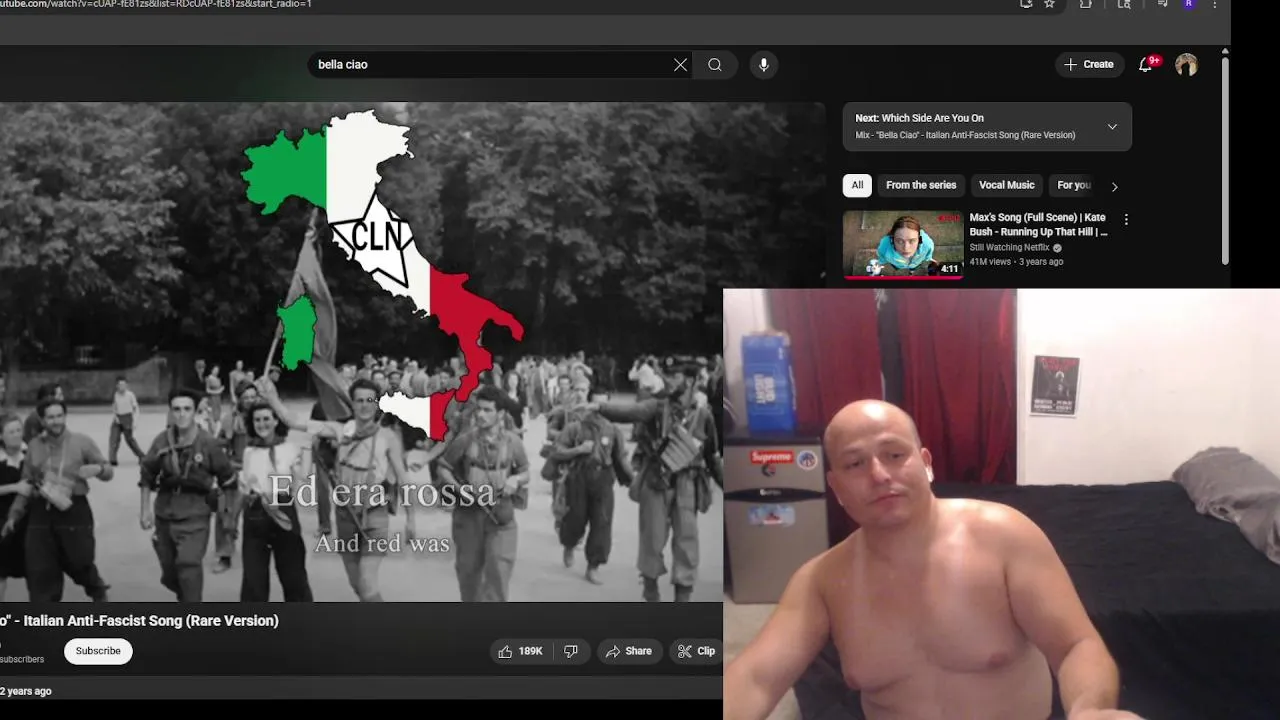Open 'Still Watching Netflix' channel
Image resolution: width=1280 pixels, height=720 pixels.
[x=1009, y=248]
